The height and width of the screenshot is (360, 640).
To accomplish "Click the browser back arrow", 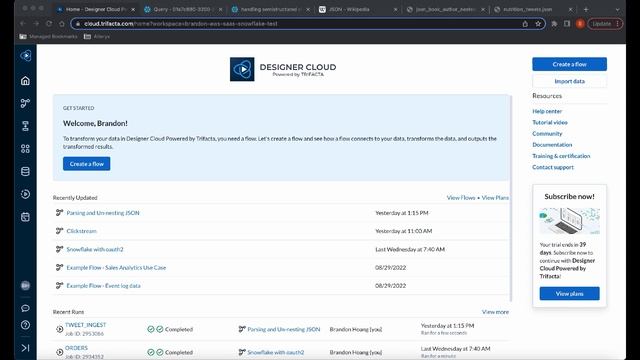I will coord(23,24).
